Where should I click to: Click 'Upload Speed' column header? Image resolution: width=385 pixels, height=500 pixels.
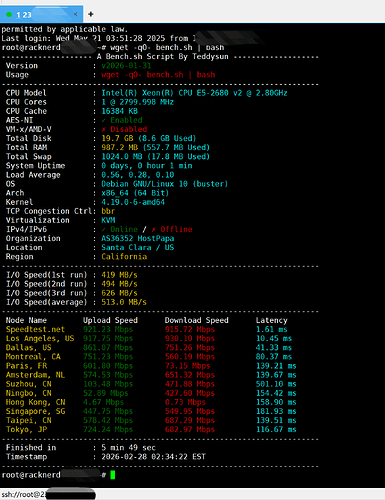pos(110,320)
